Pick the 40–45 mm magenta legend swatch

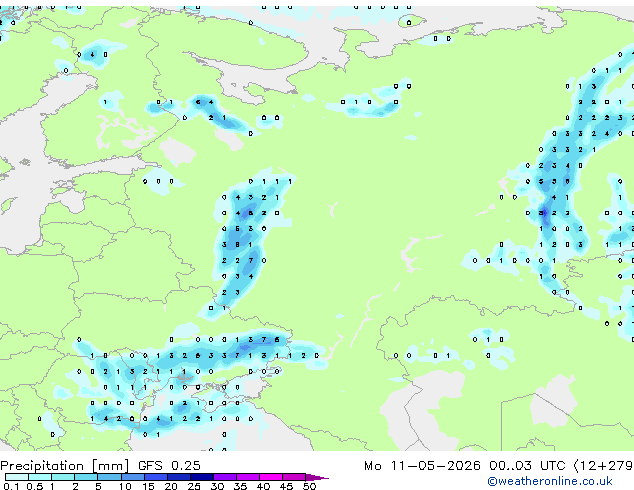pyautogui.click(x=271, y=477)
